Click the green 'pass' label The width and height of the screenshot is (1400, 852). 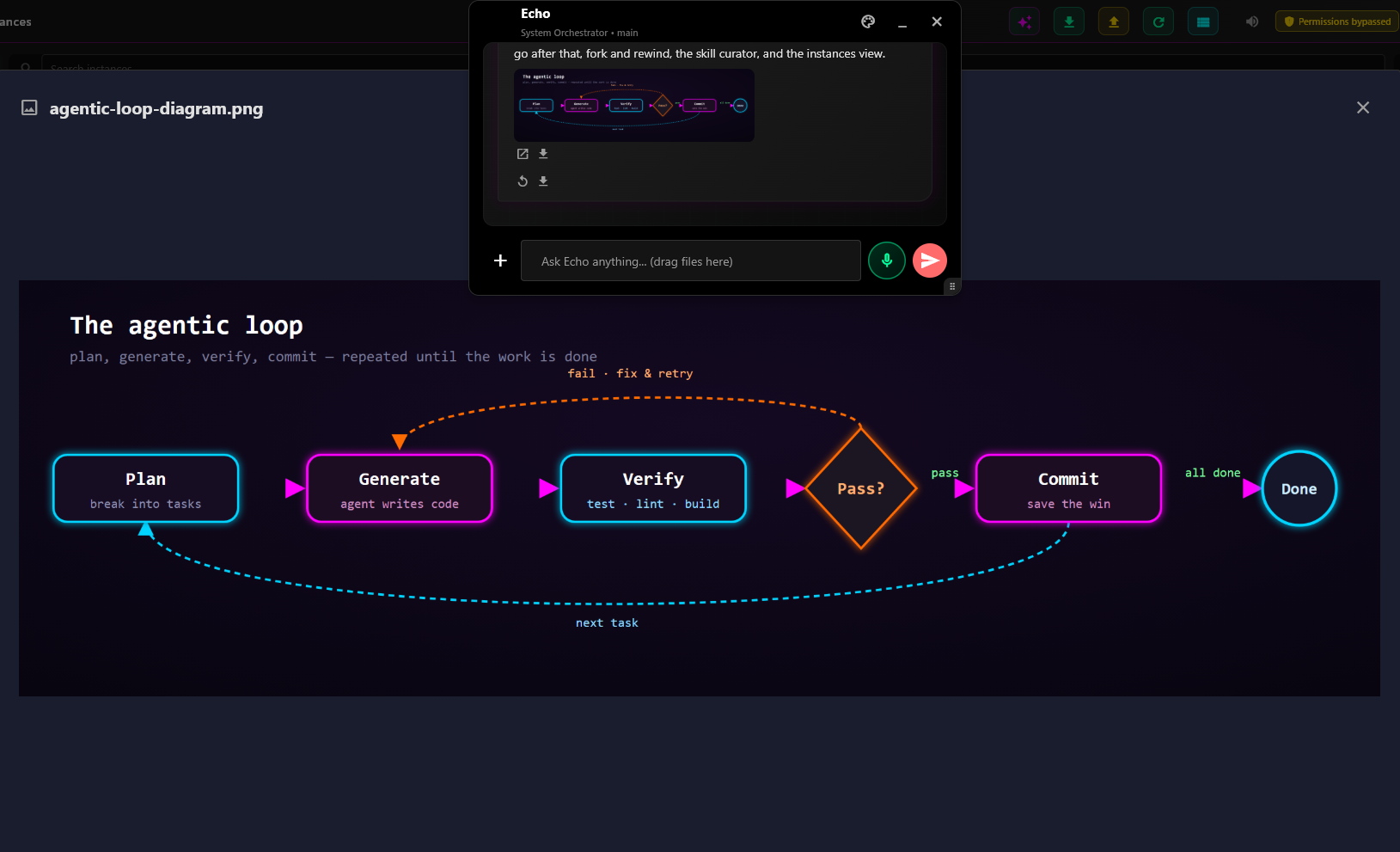tap(945, 473)
